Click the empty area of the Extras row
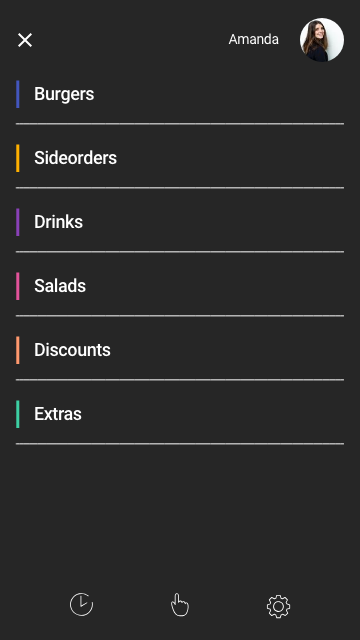This screenshot has width=360, height=640. (x=212, y=414)
